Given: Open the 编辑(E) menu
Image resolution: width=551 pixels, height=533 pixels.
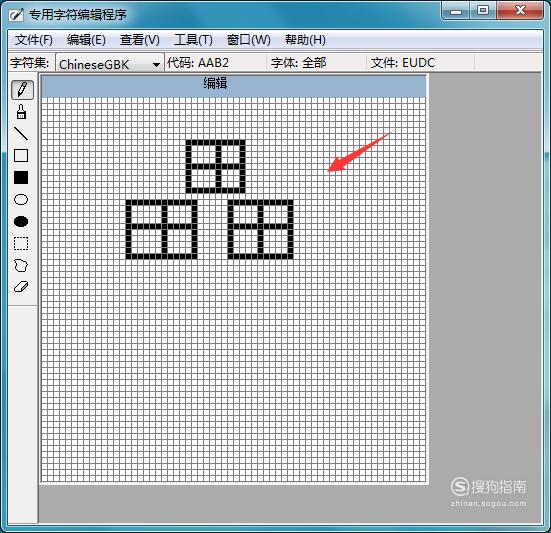Looking at the screenshot, I should 86,40.
